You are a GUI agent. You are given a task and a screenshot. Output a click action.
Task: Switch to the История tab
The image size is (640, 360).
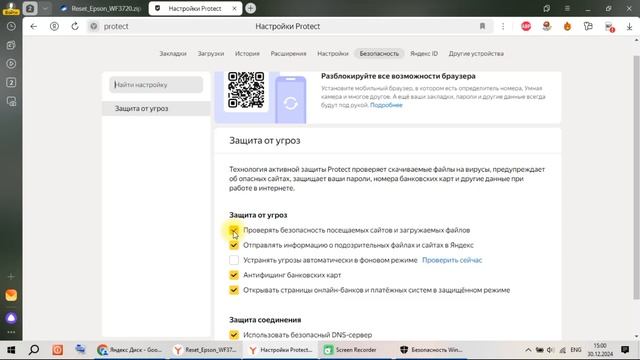(247, 53)
